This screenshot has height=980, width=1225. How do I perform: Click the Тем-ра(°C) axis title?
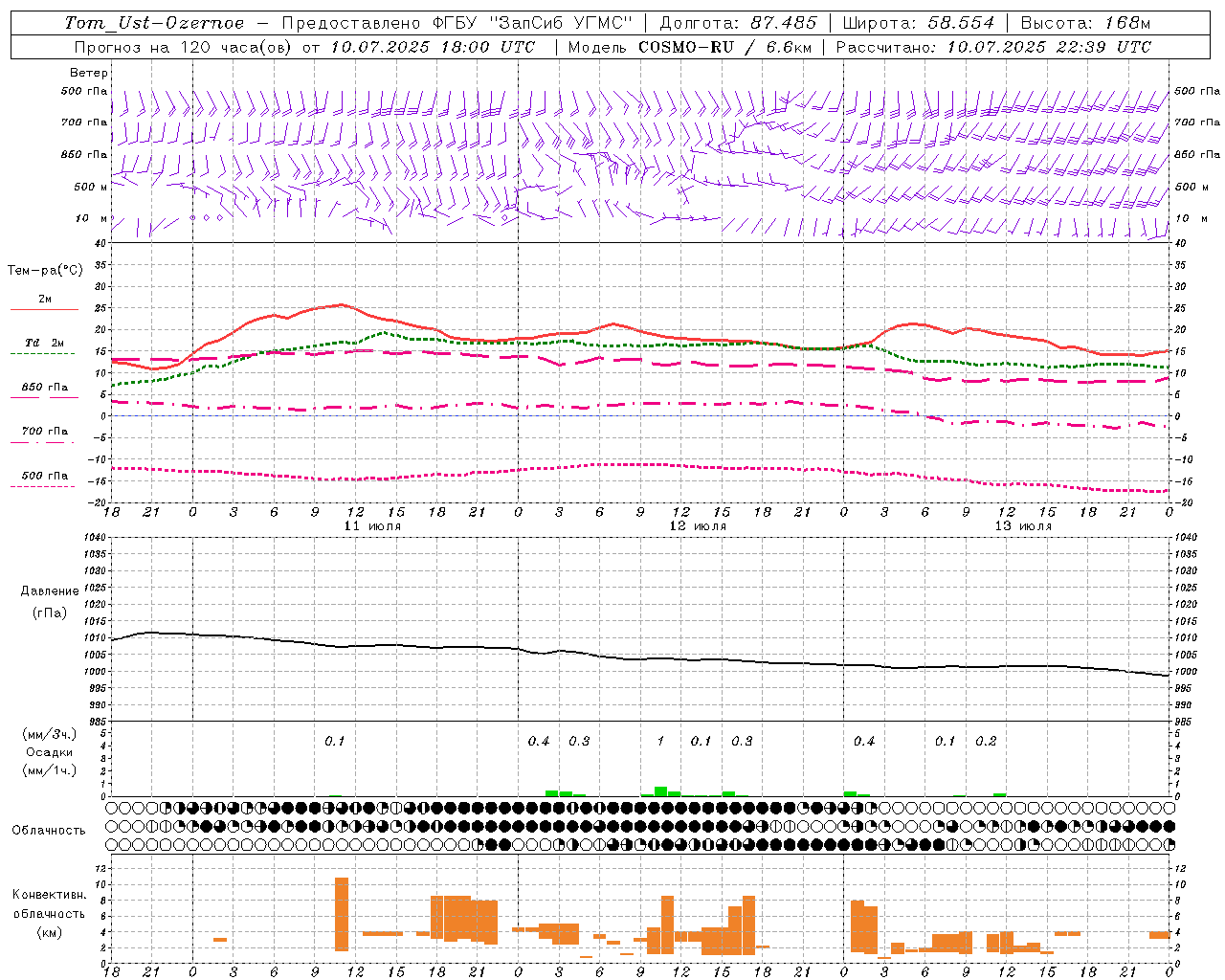click(45, 271)
